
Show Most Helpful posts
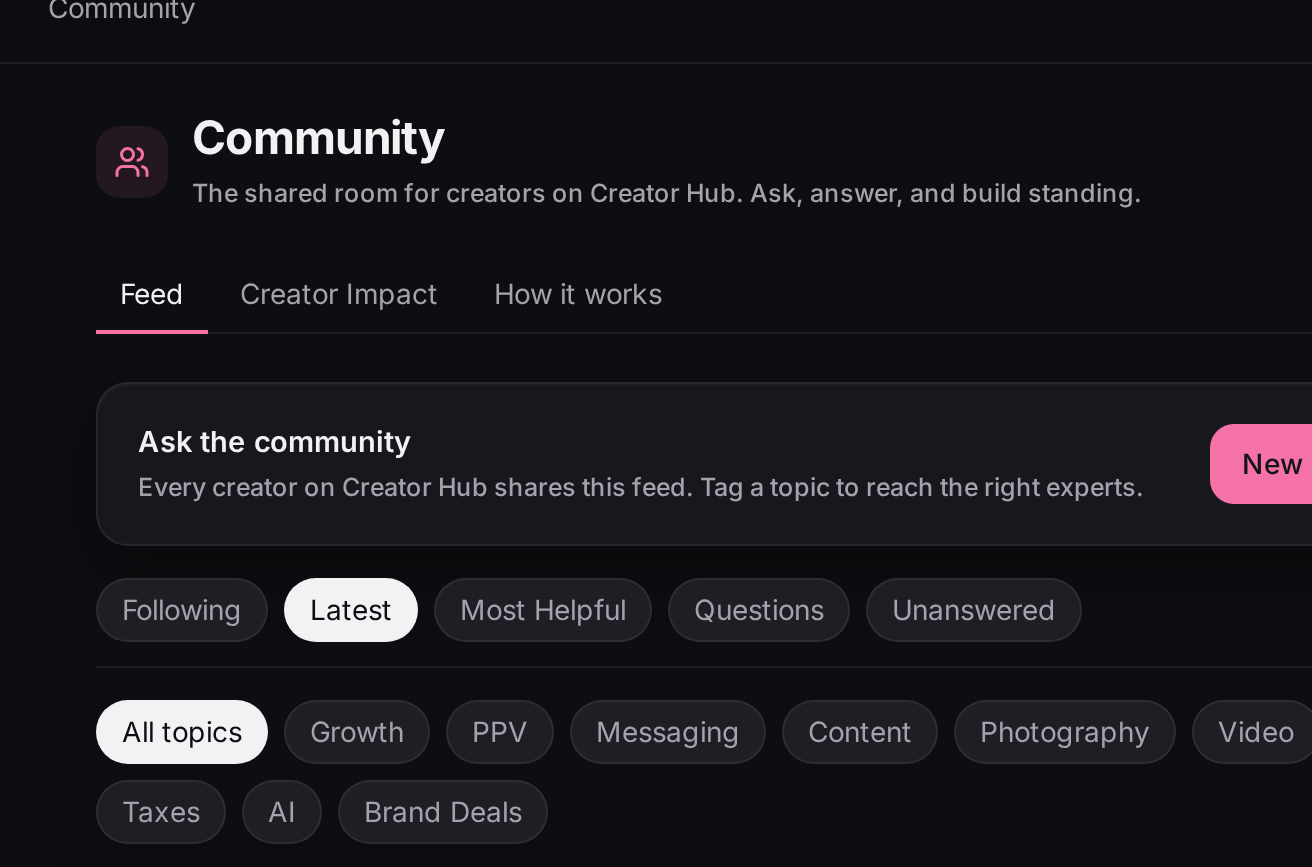point(543,610)
